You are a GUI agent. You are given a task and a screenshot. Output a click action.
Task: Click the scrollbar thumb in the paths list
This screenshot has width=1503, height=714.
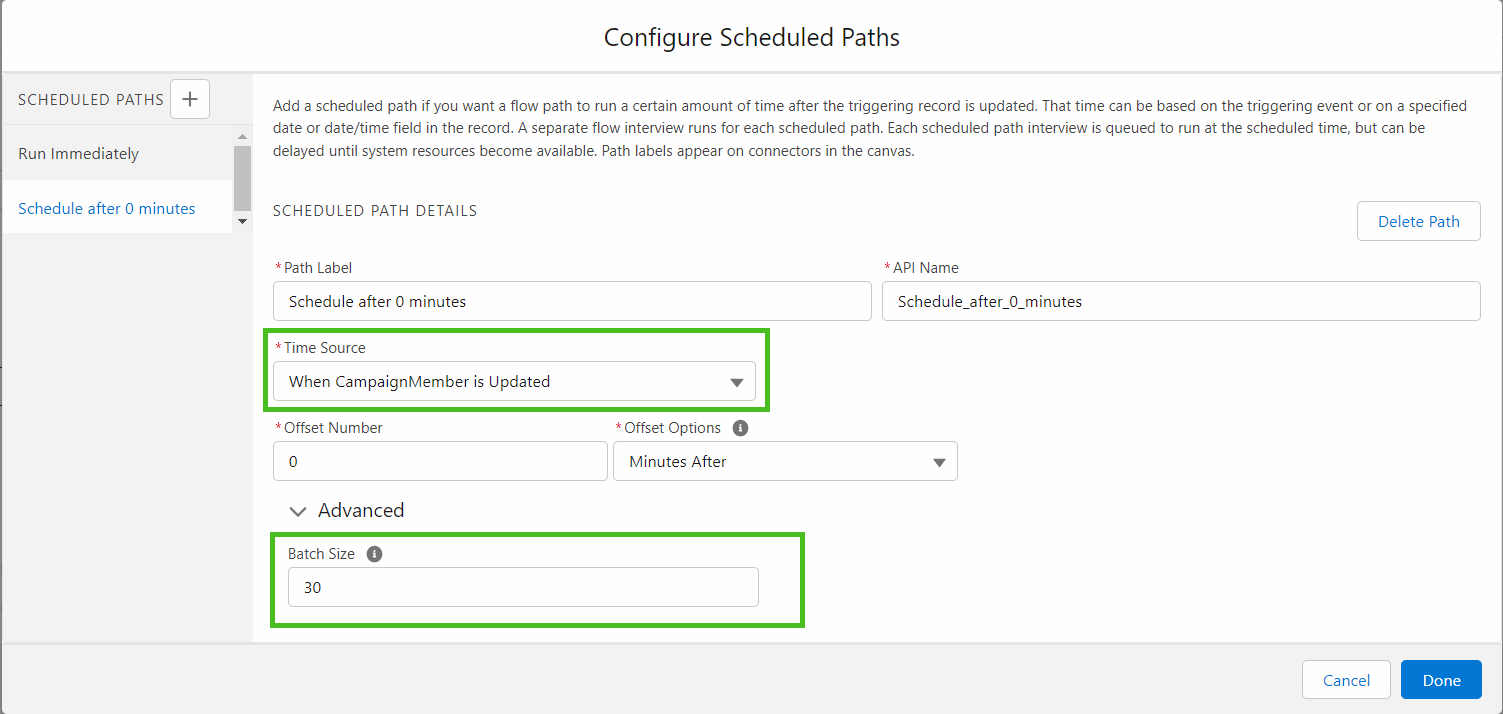pos(241,177)
